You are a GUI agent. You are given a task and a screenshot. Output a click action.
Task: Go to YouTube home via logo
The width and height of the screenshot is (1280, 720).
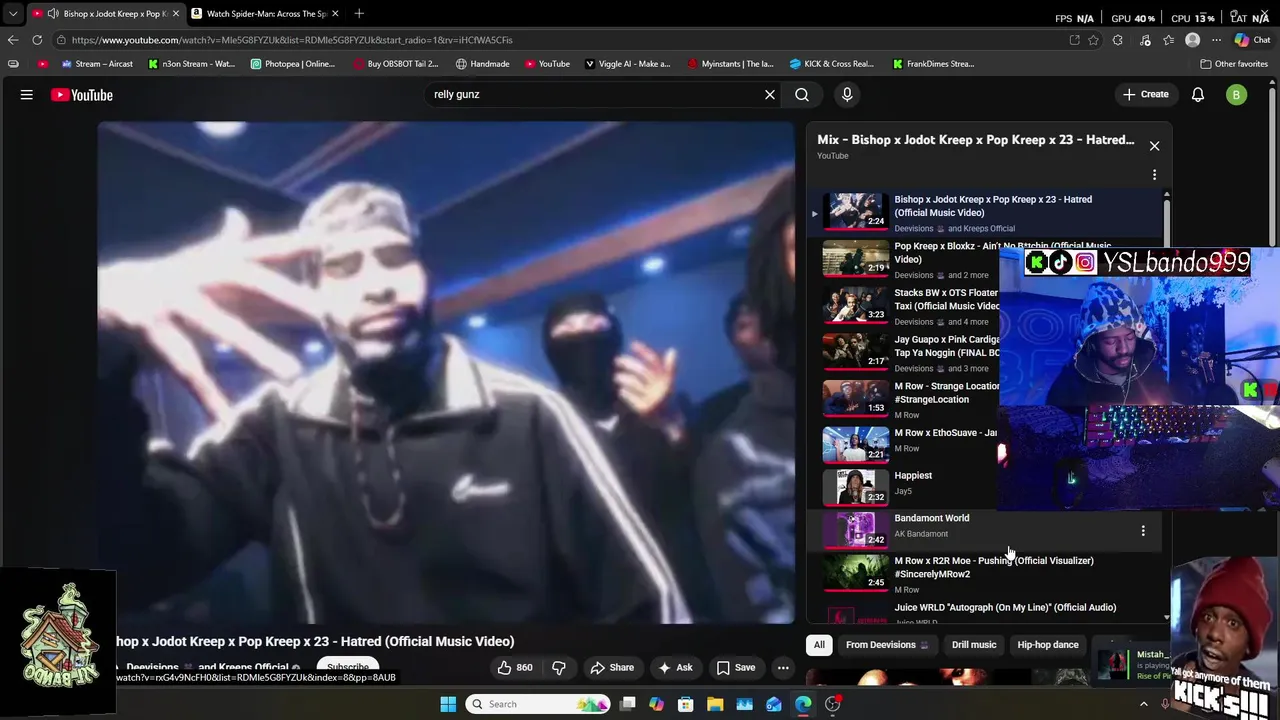[82, 95]
